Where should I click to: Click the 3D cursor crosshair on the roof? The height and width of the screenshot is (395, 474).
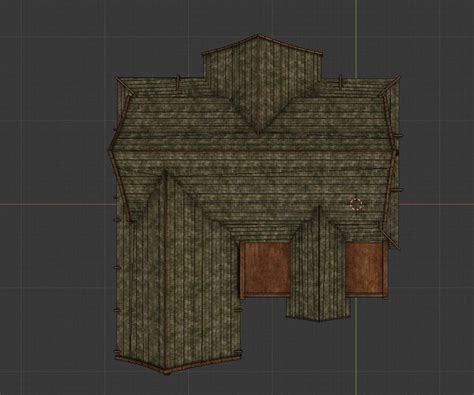click(x=356, y=204)
